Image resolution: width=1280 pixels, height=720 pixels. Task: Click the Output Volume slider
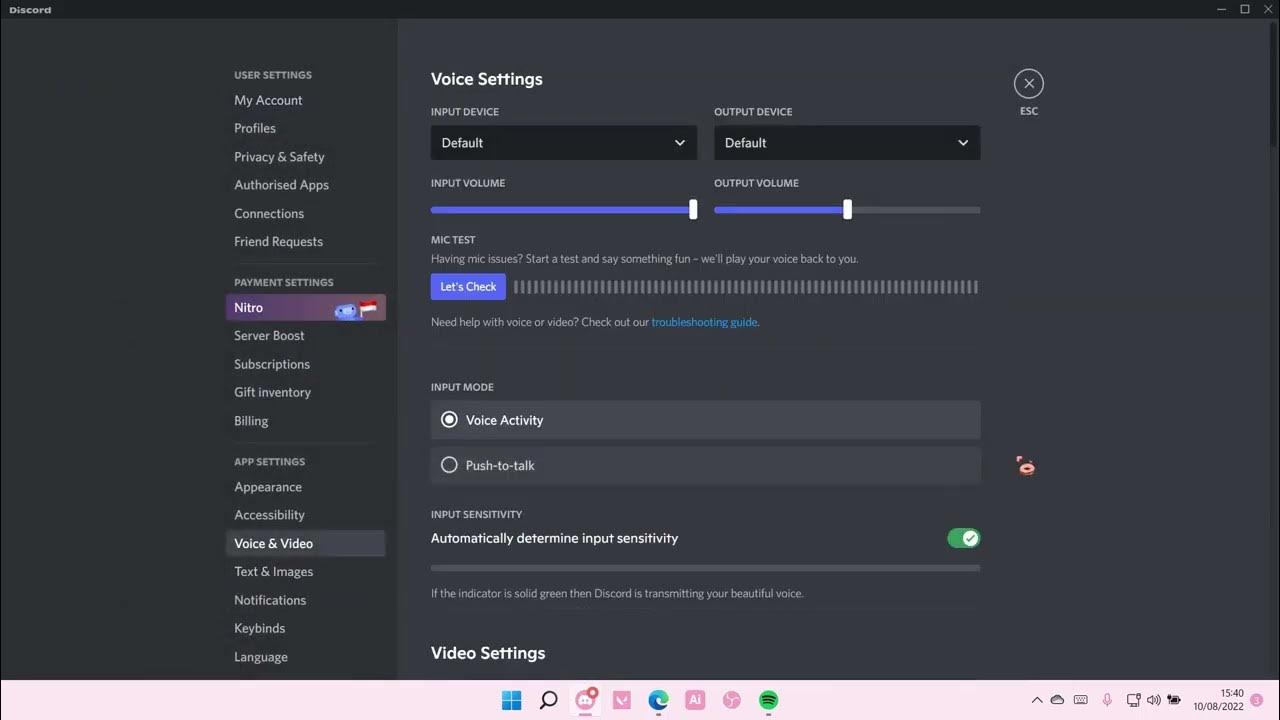[847, 210]
